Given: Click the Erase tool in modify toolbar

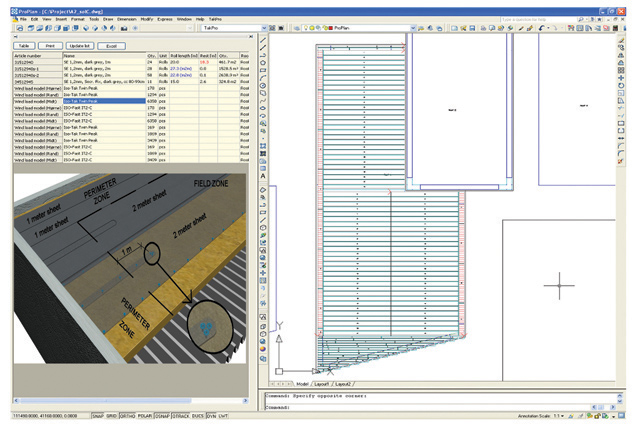Looking at the screenshot, I should (x=621, y=40).
